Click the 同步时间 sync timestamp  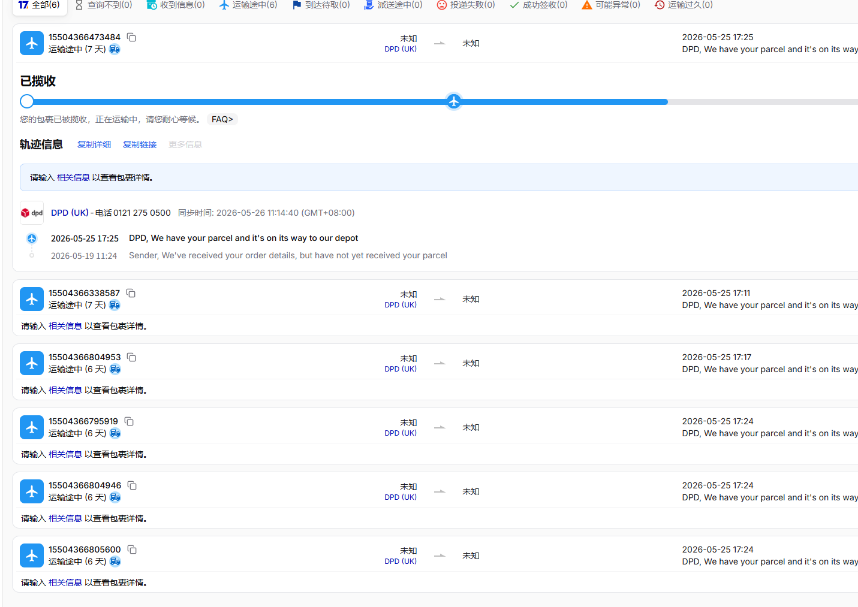[266, 213]
